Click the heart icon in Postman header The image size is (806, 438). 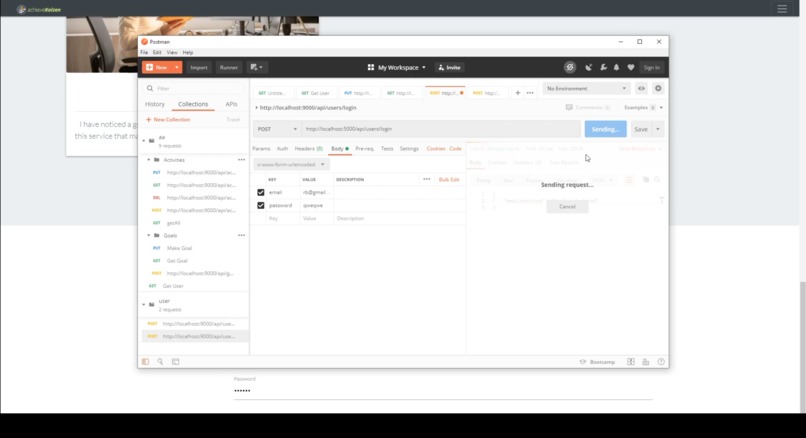click(631, 67)
